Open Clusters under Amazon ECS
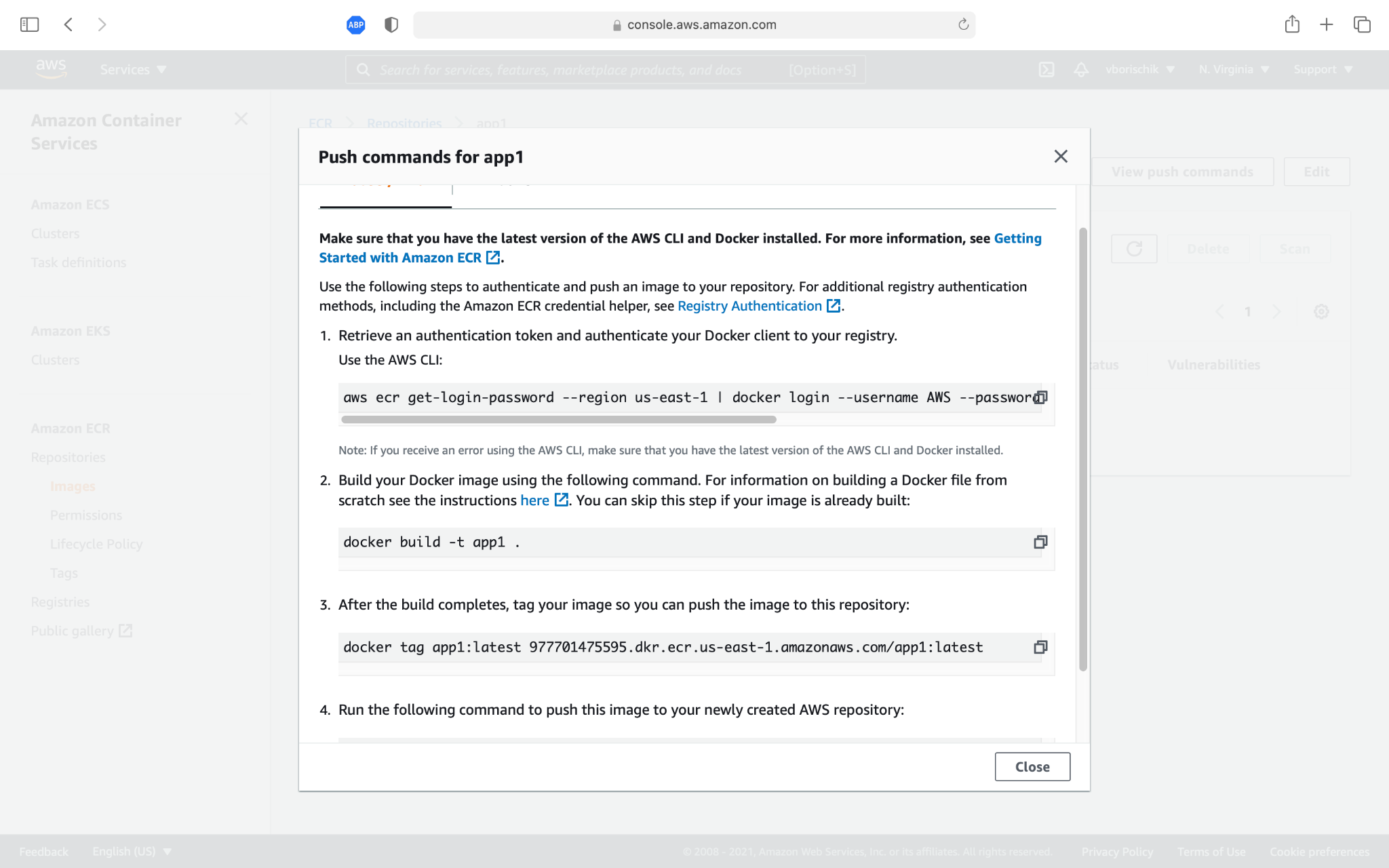Image resolution: width=1389 pixels, height=868 pixels. (55, 234)
